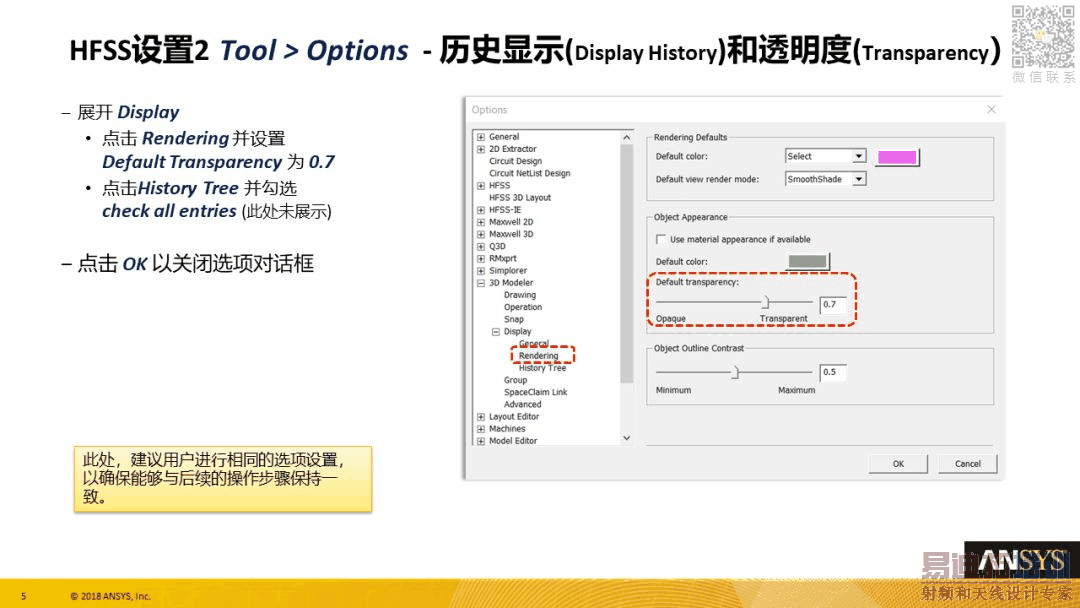This screenshot has height=608, width=1080.
Task: Select Circuit NetList Design entry
Action: click(529, 174)
